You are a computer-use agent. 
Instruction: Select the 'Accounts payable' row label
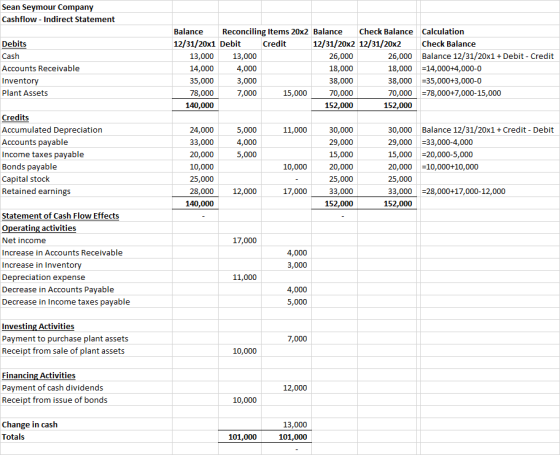point(35,142)
